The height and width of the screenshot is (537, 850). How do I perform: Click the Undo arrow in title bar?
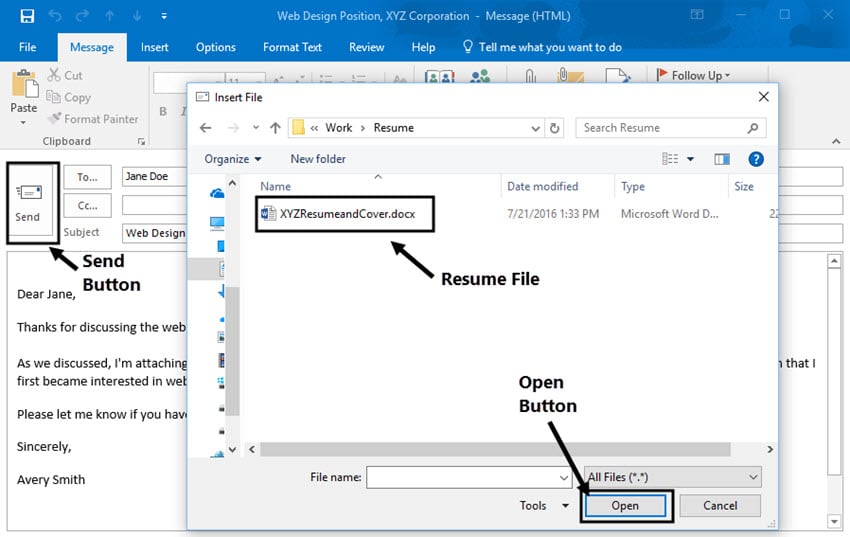(x=55, y=16)
